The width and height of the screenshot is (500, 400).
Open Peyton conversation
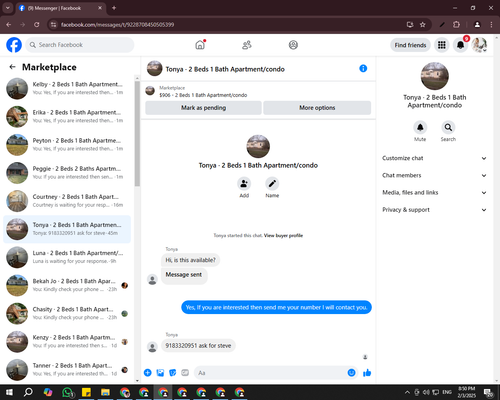(67, 145)
